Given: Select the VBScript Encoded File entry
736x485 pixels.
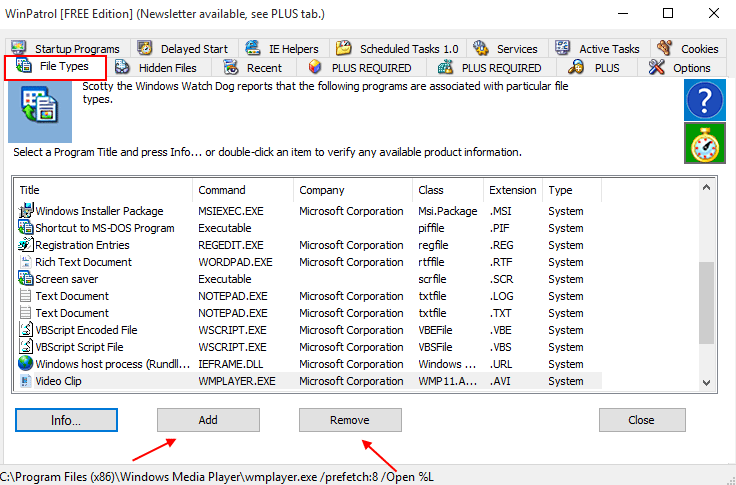Looking at the screenshot, I should (x=310, y=330).
